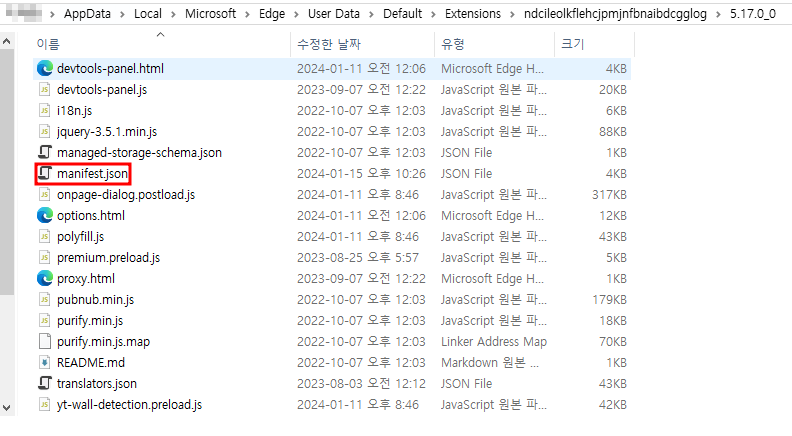
Task: Open User Data in the breadcrumb
Action: 334,14
